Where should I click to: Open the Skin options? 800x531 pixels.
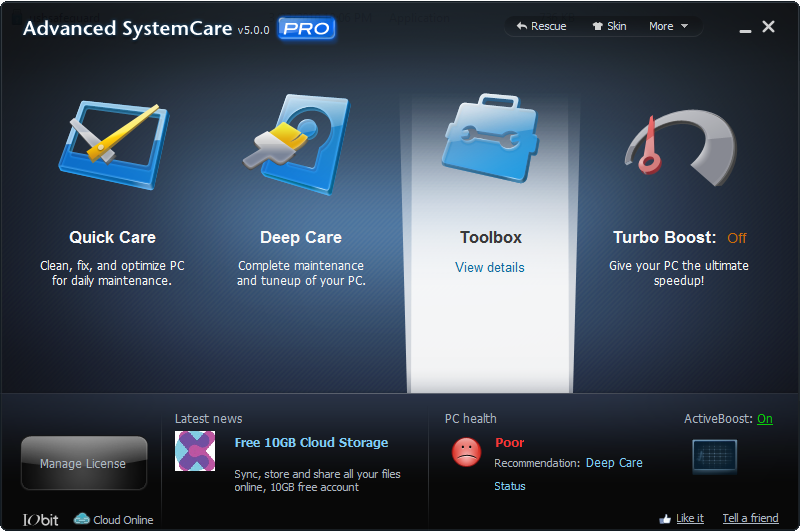click(x=609, y=26)
